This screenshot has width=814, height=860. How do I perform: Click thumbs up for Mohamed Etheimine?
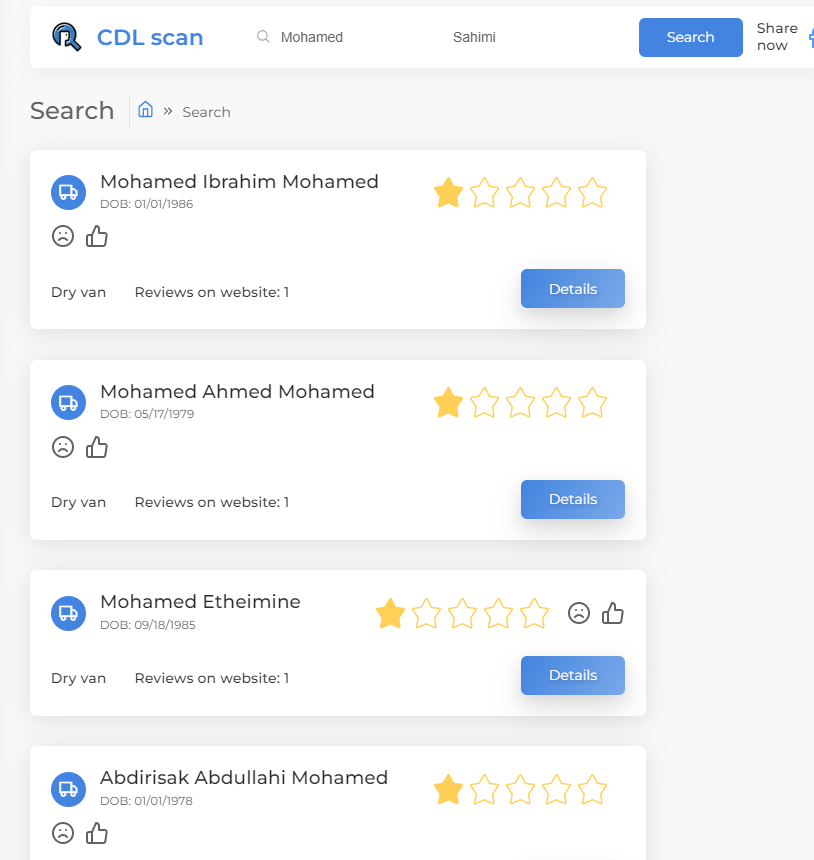click(x=613, y=613)
